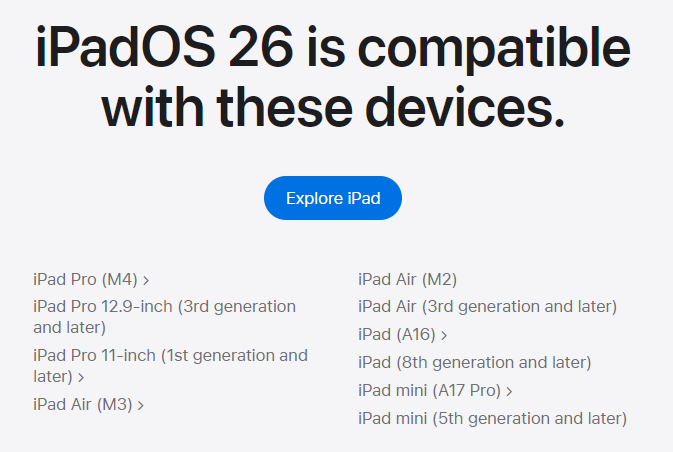The image size is (673, 452).
Task: Open the iPad Pro (M4) link
Action: click(91, 279)
